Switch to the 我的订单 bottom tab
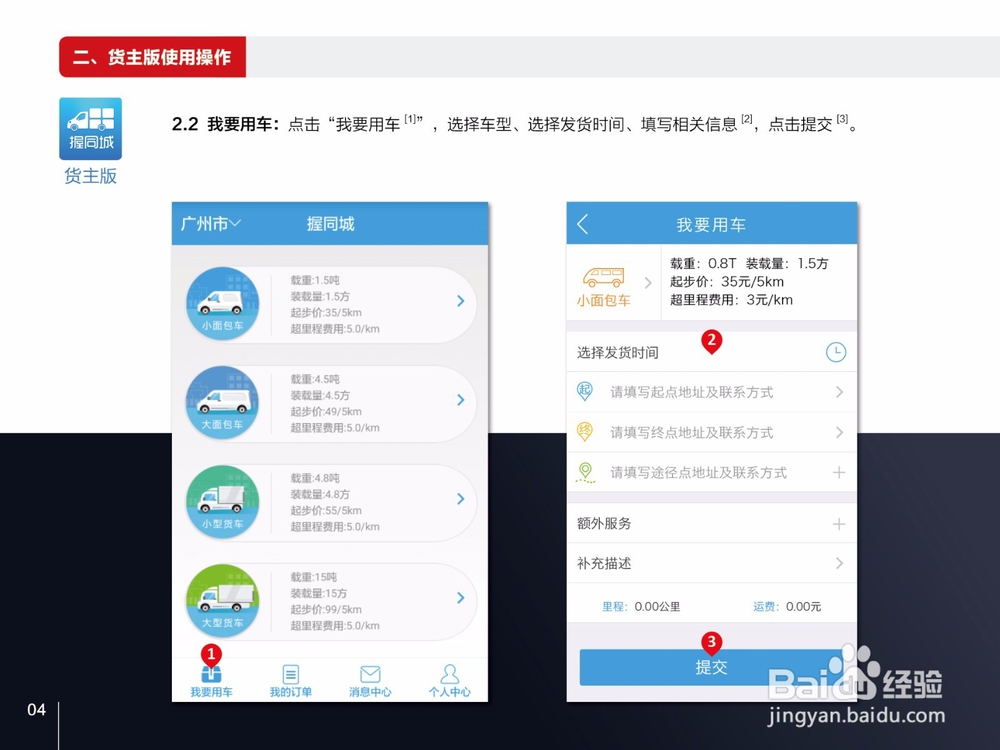The image size is (1000, 750). coord(291,680)
